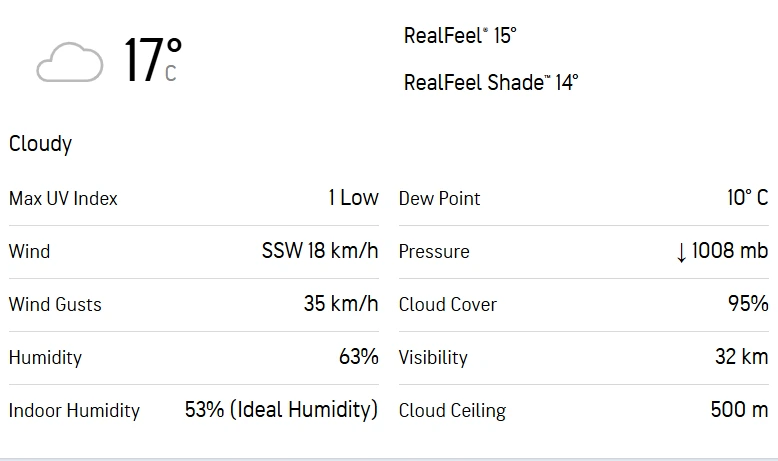Viewport: 778px width, 461px height.
Task: Click the Max UV Index label
Action: tap(63, 199)
